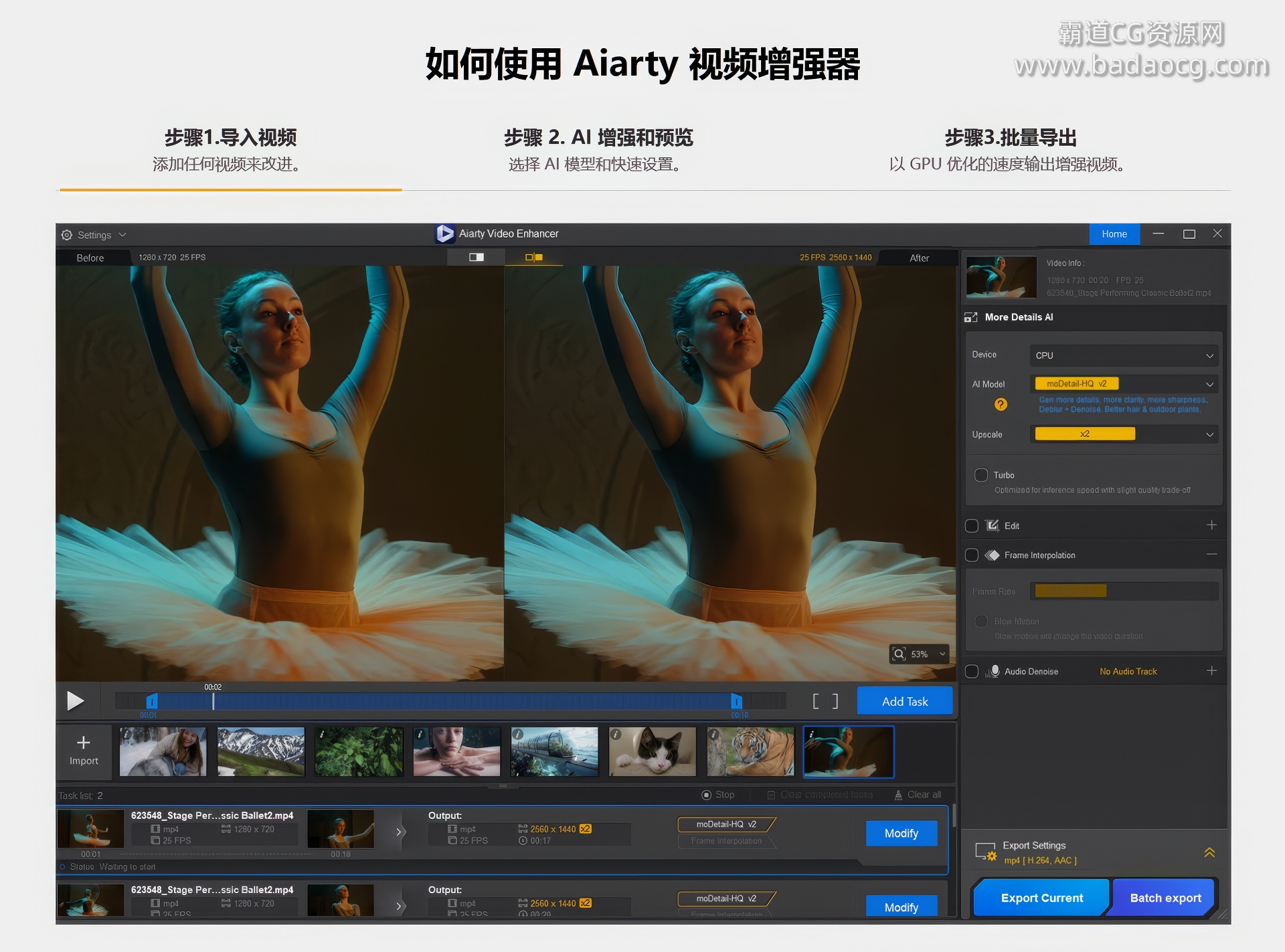The image size is (1285, 952).
Task: Click Modify on the first task
Action: [x=902, y=834]
